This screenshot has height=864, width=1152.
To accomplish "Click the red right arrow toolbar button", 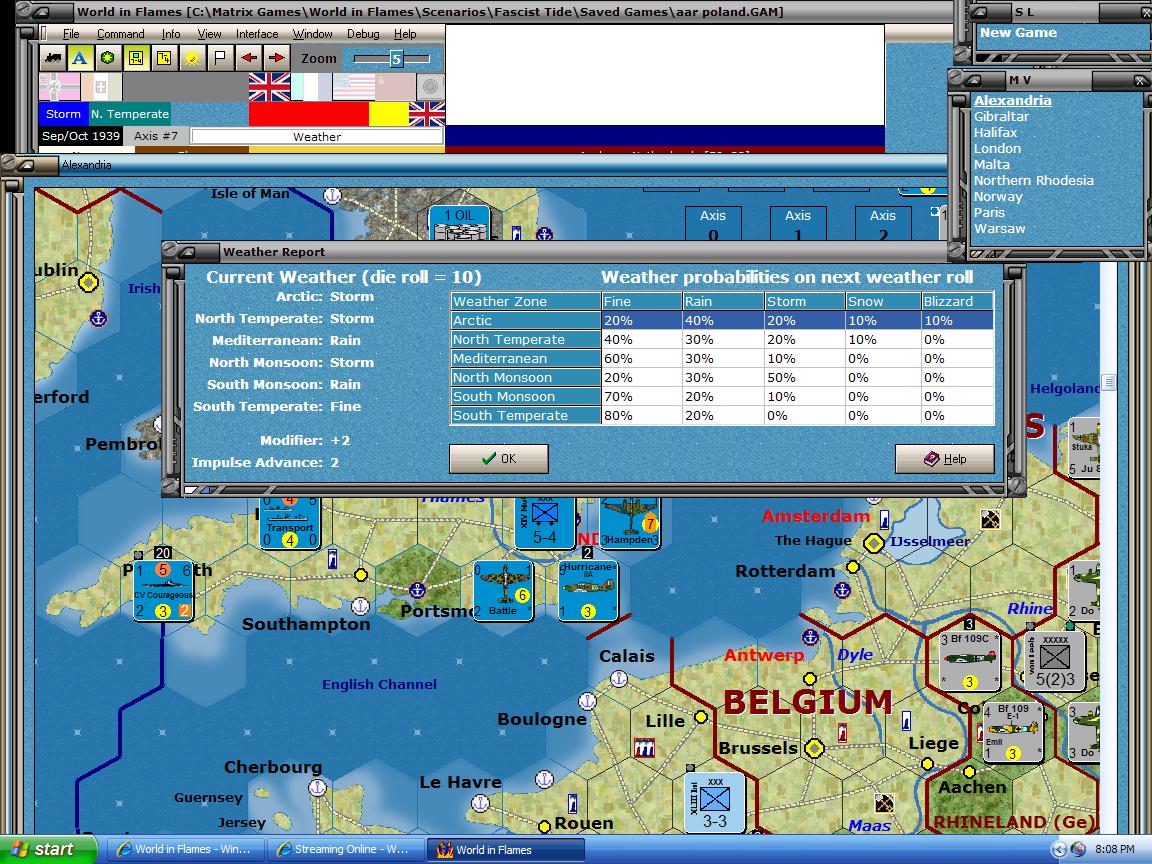I will tap(276, 58).
